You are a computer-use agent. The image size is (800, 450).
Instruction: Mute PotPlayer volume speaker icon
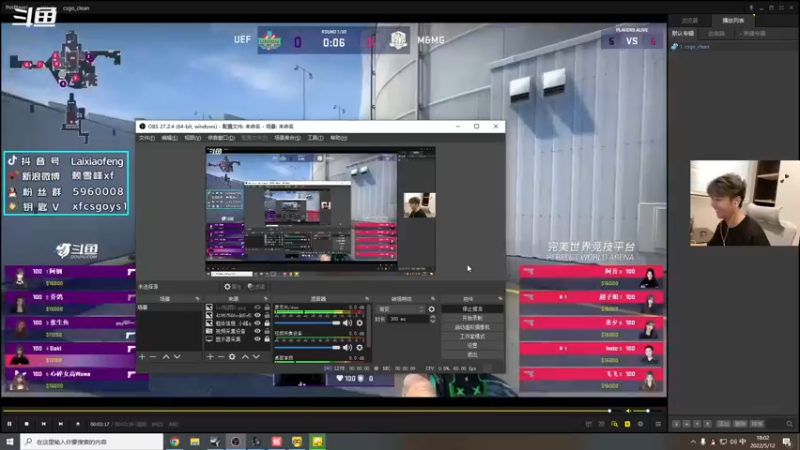(x=628, y=411)
